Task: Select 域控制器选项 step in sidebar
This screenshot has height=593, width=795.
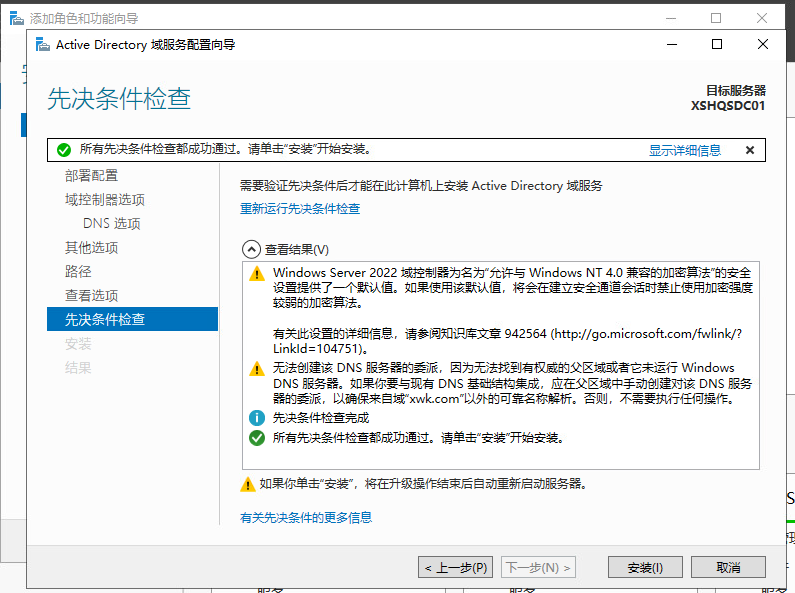Action: tap(105, 199)
